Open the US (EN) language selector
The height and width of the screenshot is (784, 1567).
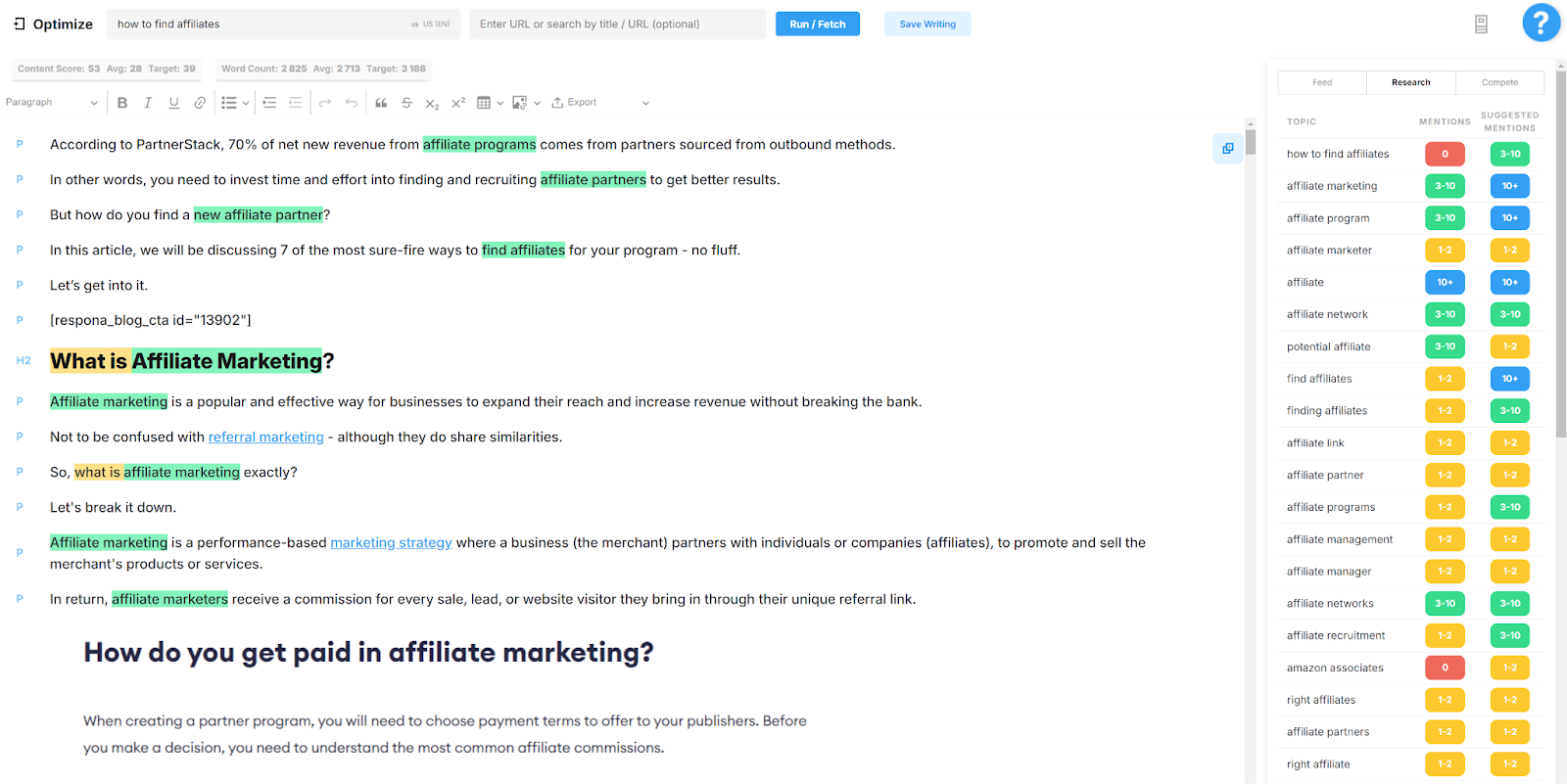[430, 24]
